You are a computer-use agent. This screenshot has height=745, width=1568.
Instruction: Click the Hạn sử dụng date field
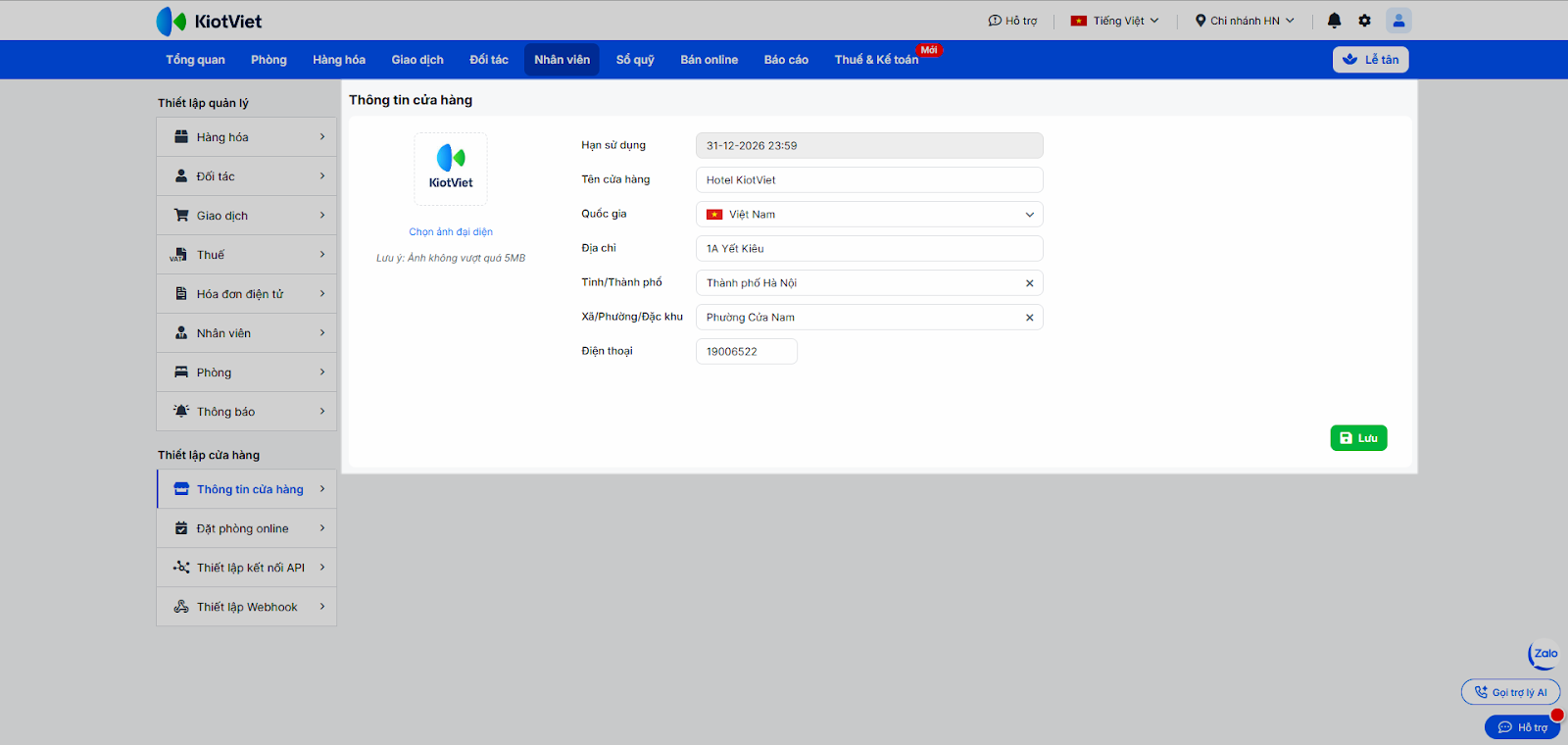pos(869,146)
